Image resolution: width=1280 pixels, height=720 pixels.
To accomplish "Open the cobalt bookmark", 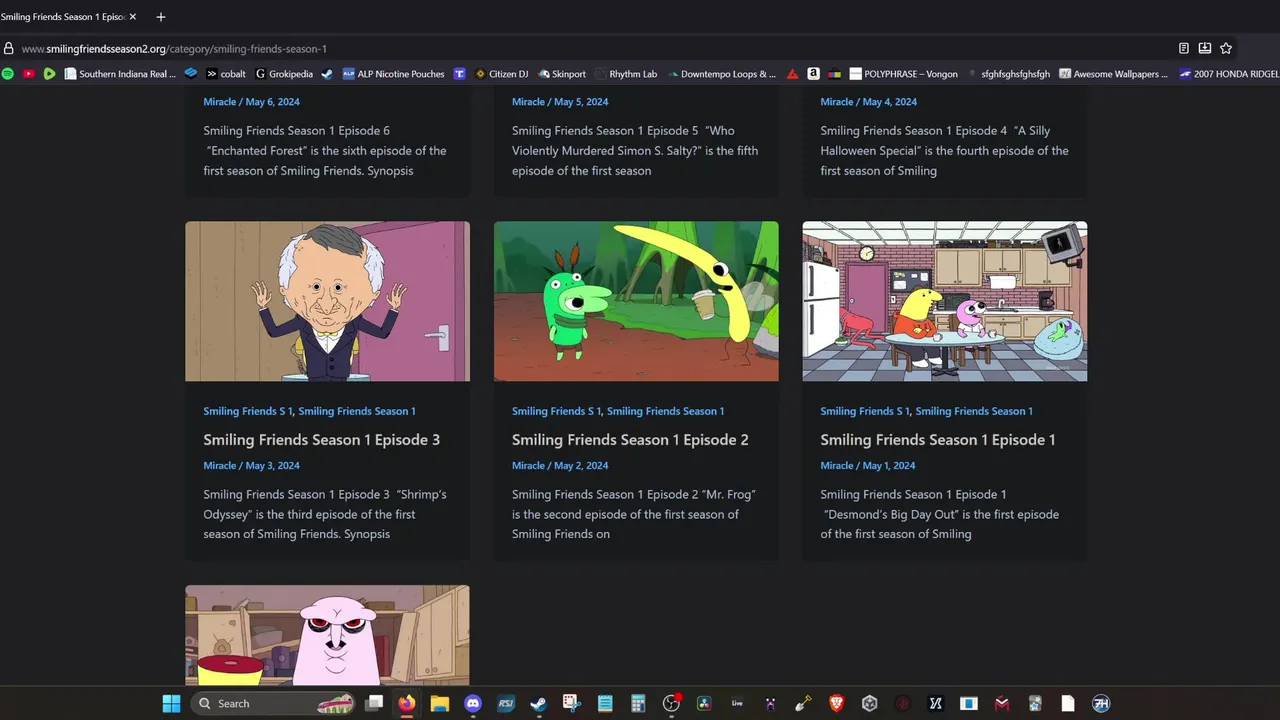I will click(x=226, y=74).
